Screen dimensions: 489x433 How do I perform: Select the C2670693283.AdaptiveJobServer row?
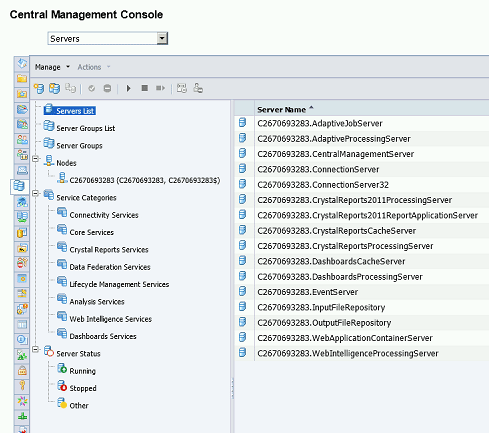point(362,123)
